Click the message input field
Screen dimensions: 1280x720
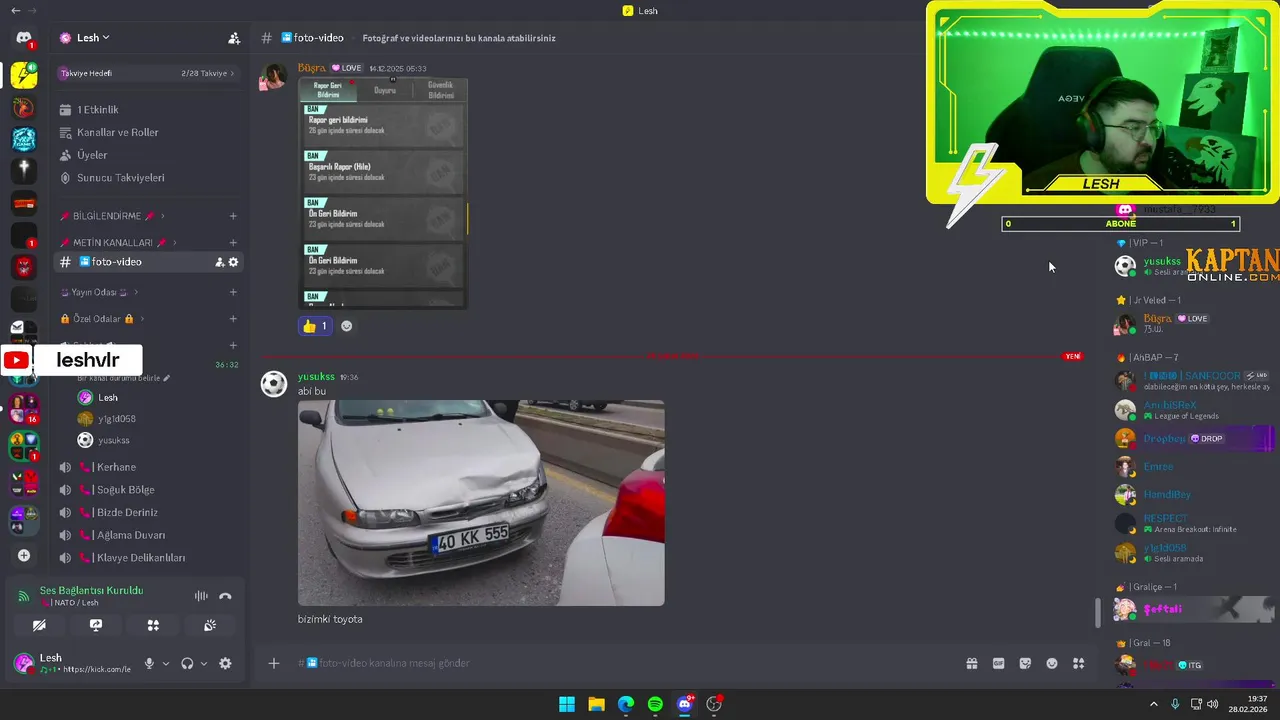(620, 663)
